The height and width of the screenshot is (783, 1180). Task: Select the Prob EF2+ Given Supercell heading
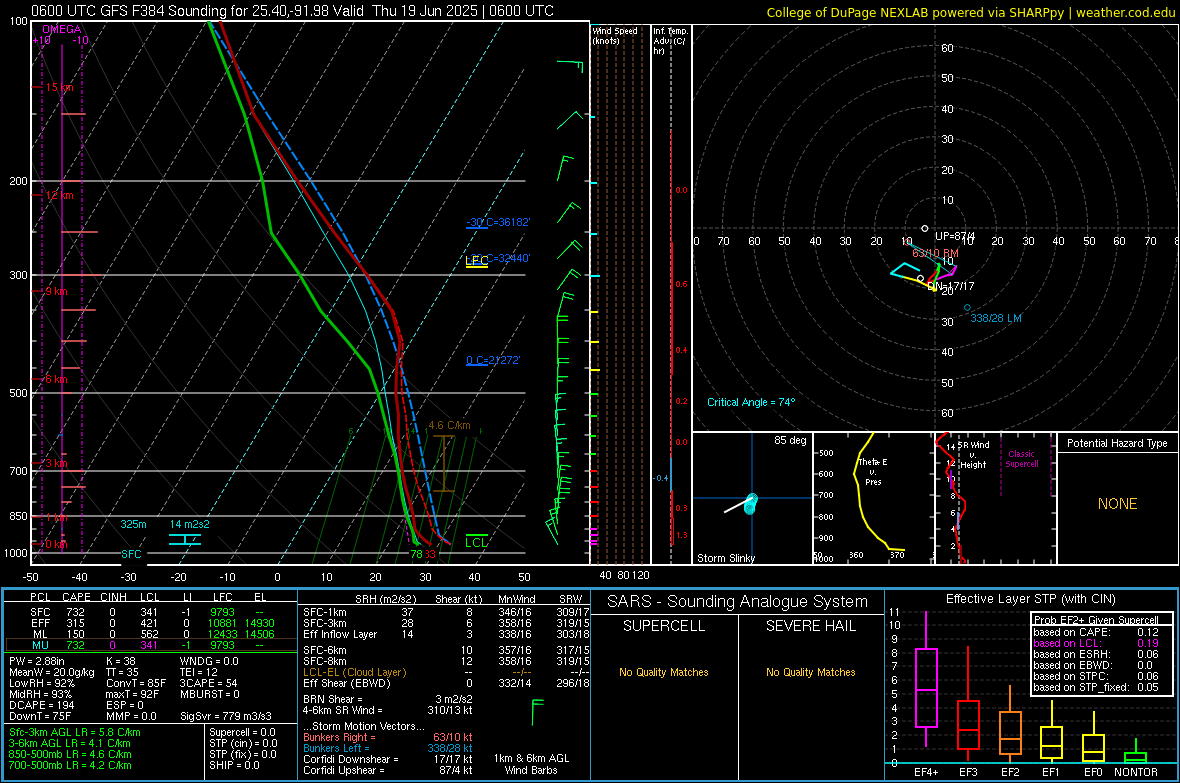(1096, 620)
